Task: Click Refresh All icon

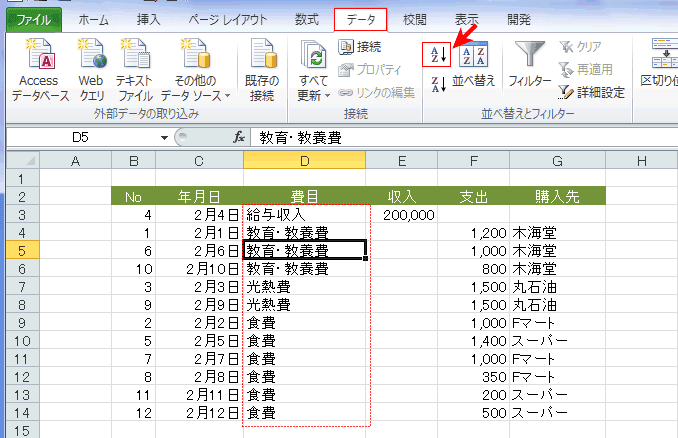Action: click(313, 55)
